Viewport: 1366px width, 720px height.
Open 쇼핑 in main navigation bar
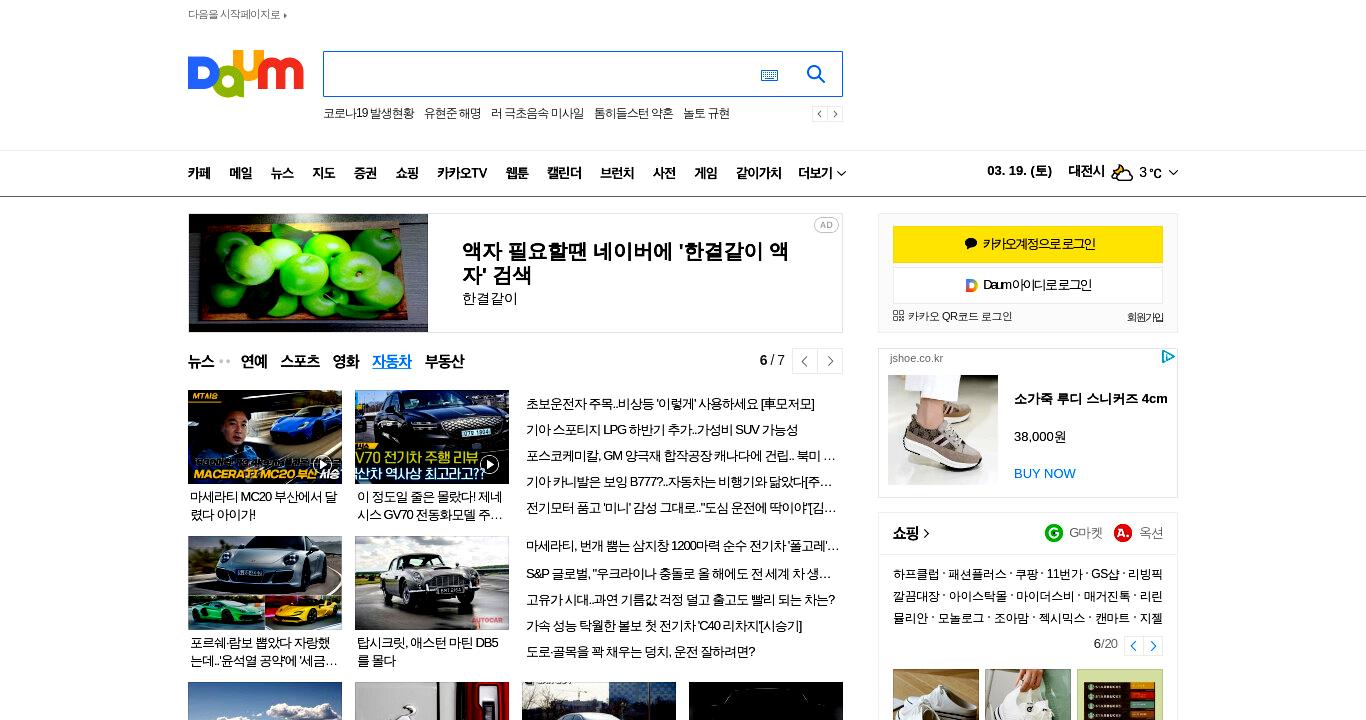click(407, 173)
